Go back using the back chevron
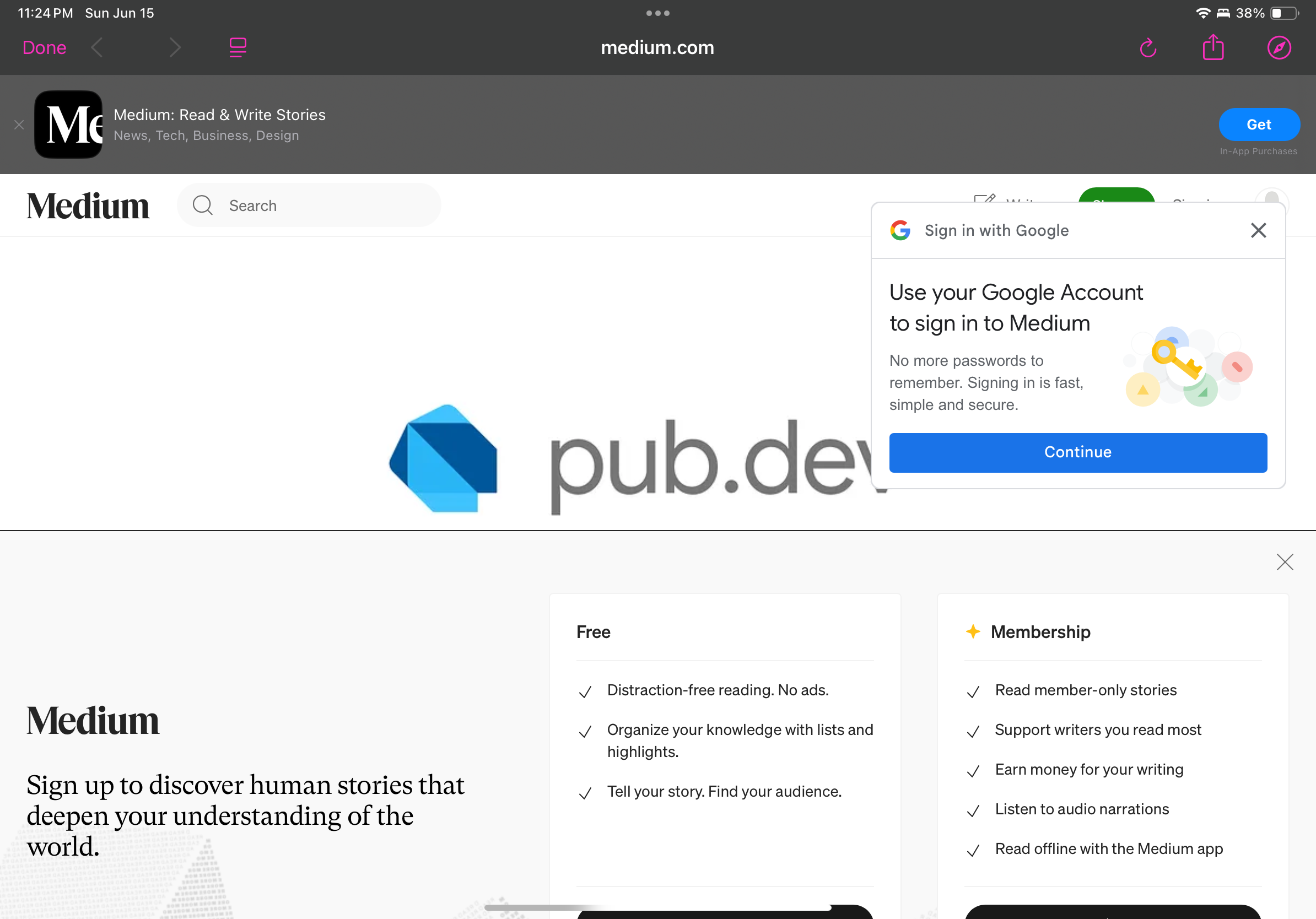Screen dimensions: 1316x919 (x=97, y=47)
